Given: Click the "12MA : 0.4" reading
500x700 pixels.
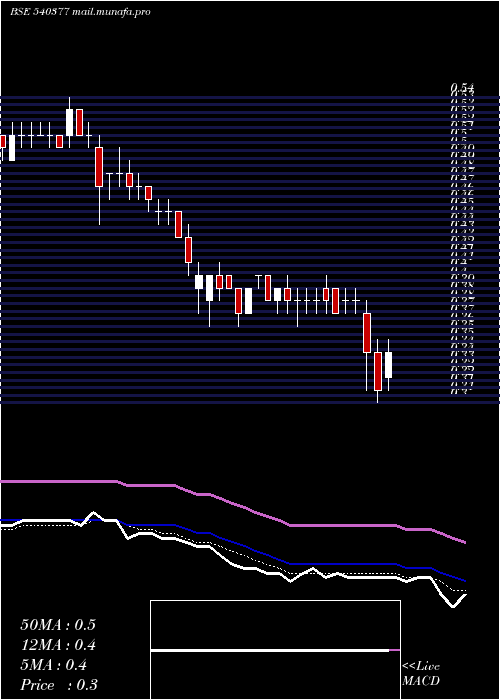Looking at the screenshot, I should 58,645.
